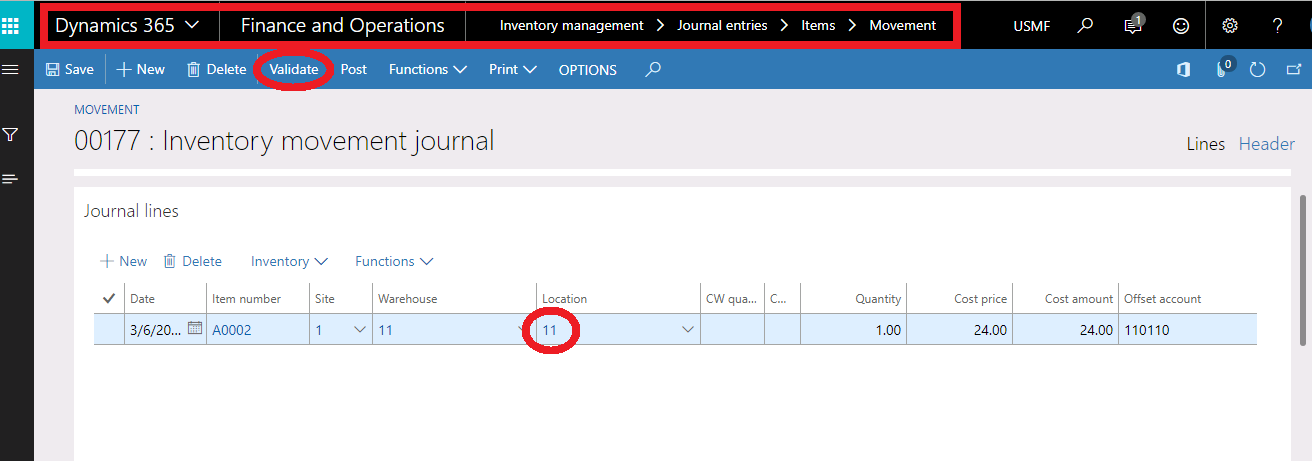Sort by Date column header

142,299
